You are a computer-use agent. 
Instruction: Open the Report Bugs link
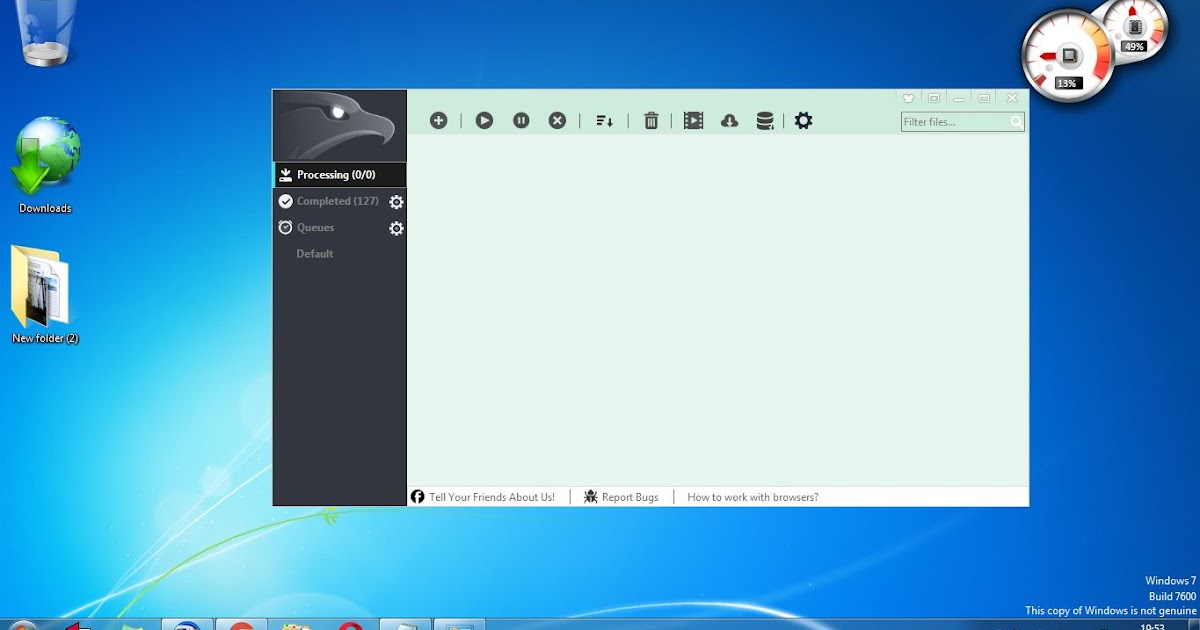629,496
